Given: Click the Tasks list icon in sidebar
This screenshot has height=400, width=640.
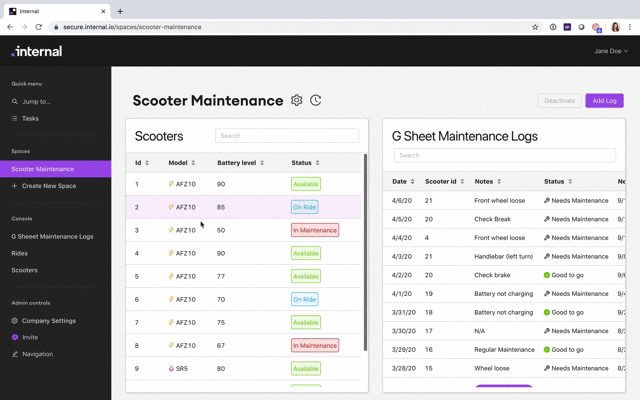Looking at the screenshot, I should (14, 118).
